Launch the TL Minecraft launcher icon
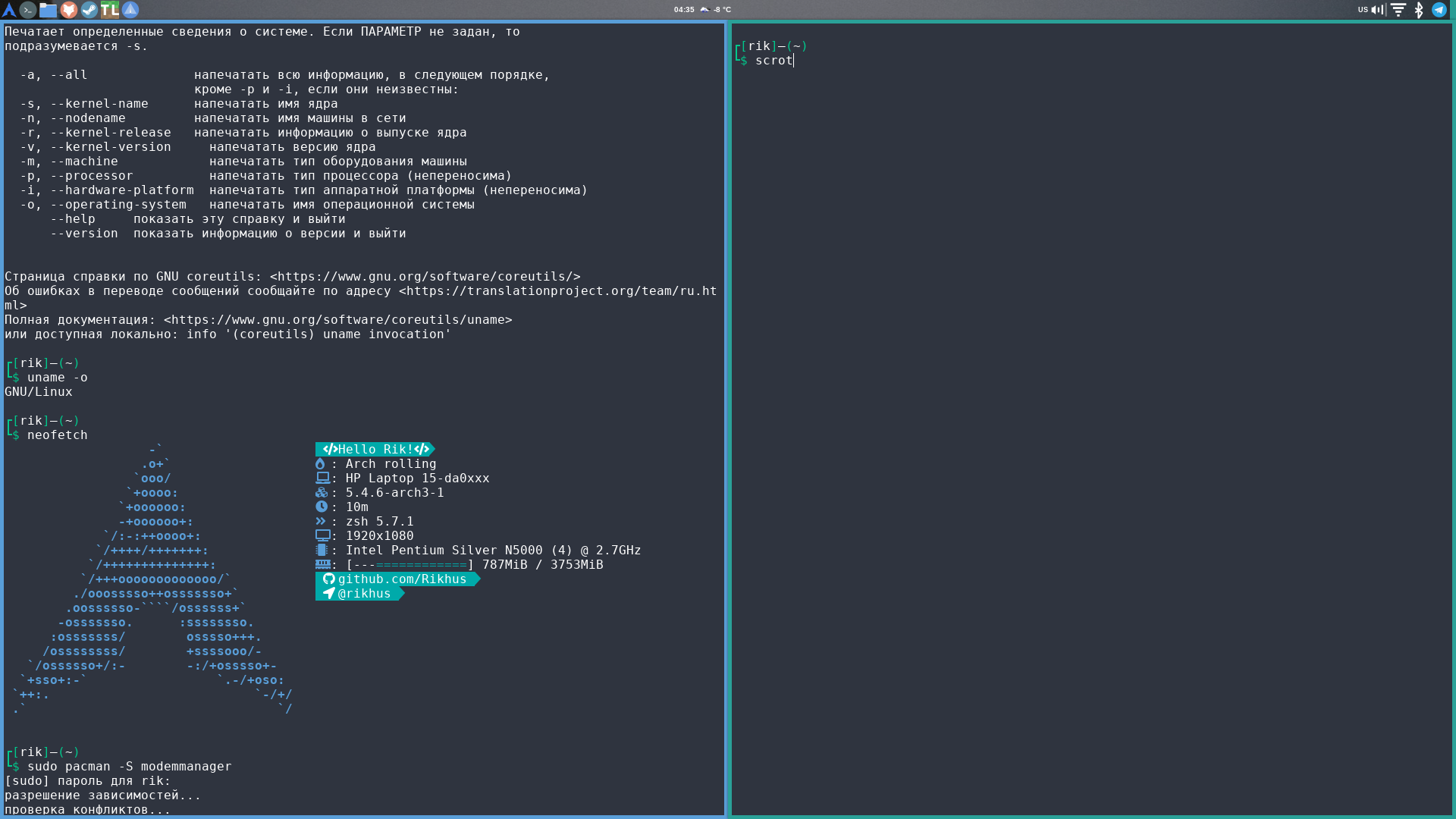This screenshot has height=819, width=1456. [x=110, y=10]
